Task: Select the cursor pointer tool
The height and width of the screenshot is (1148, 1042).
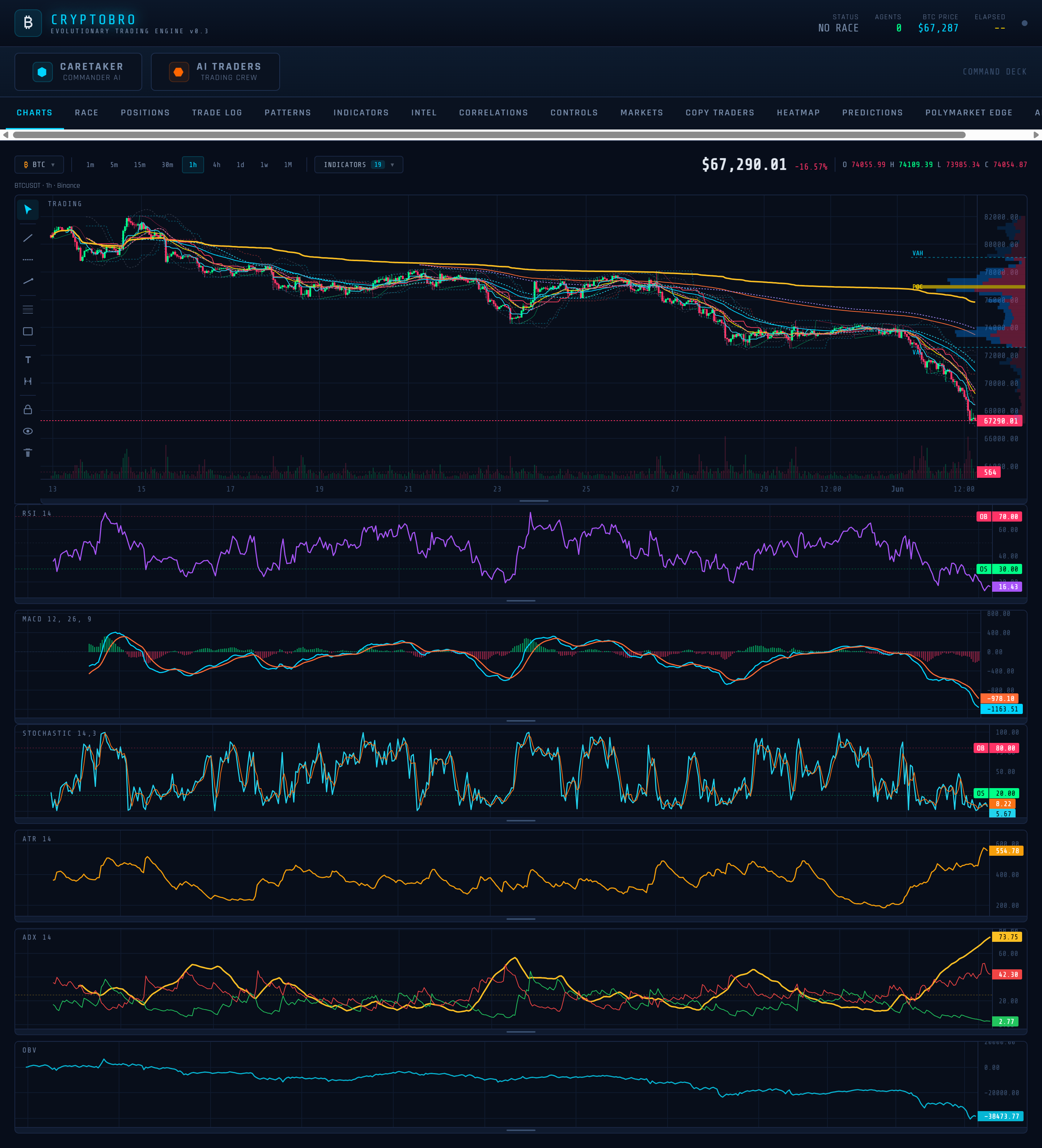Action: (x=28, y=209)
